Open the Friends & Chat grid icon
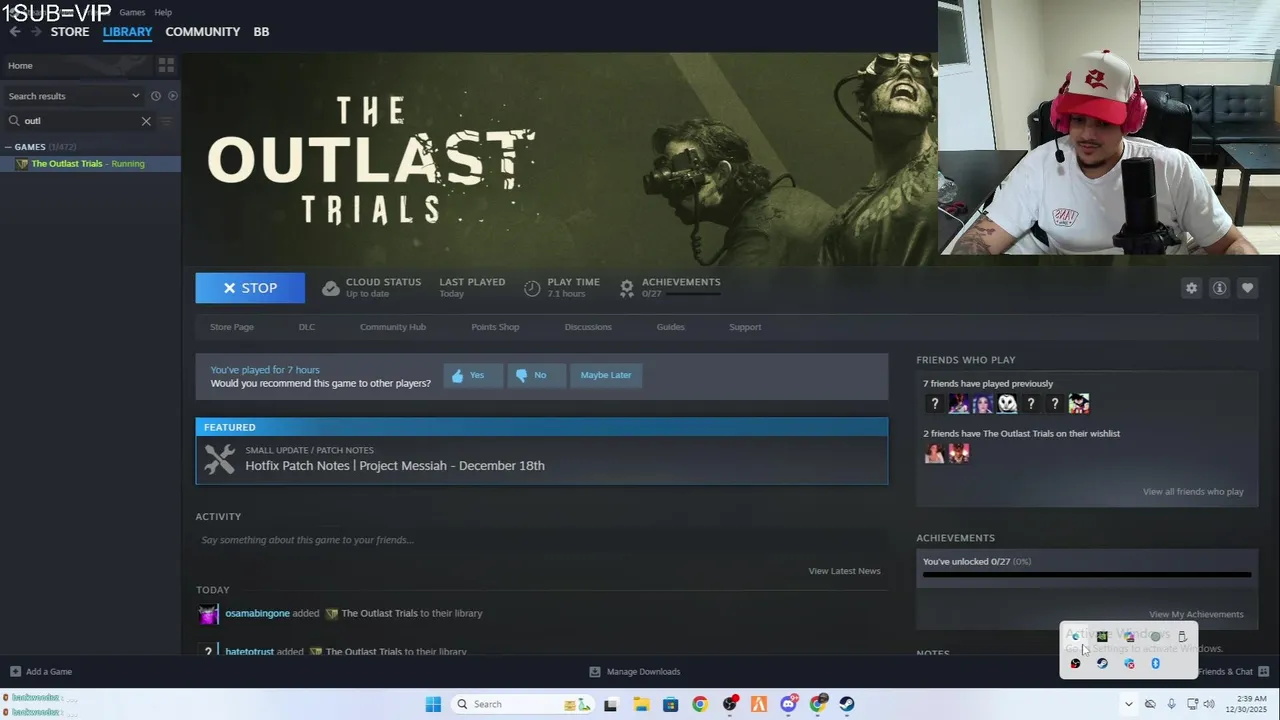Viewport: 1280px width, 720px height. pyautogui.click(x=1263, y=671)
